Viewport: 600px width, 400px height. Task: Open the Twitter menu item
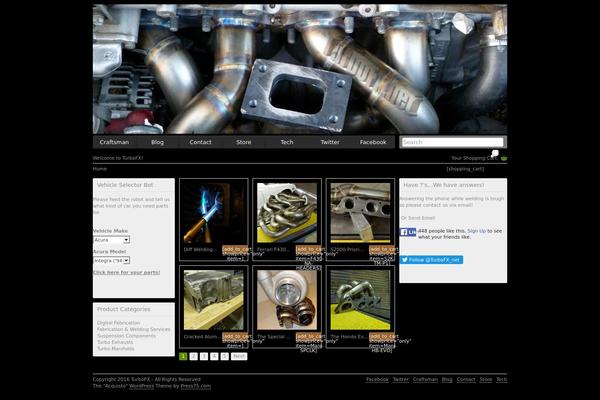tap(330, 142)
